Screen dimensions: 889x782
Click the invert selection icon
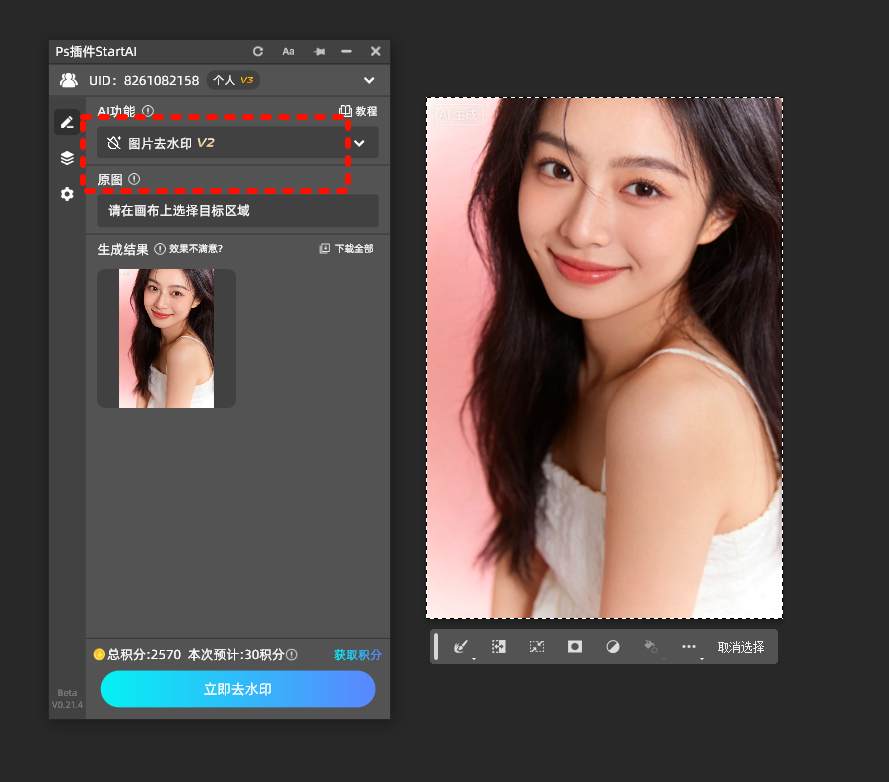pos(499,647)
